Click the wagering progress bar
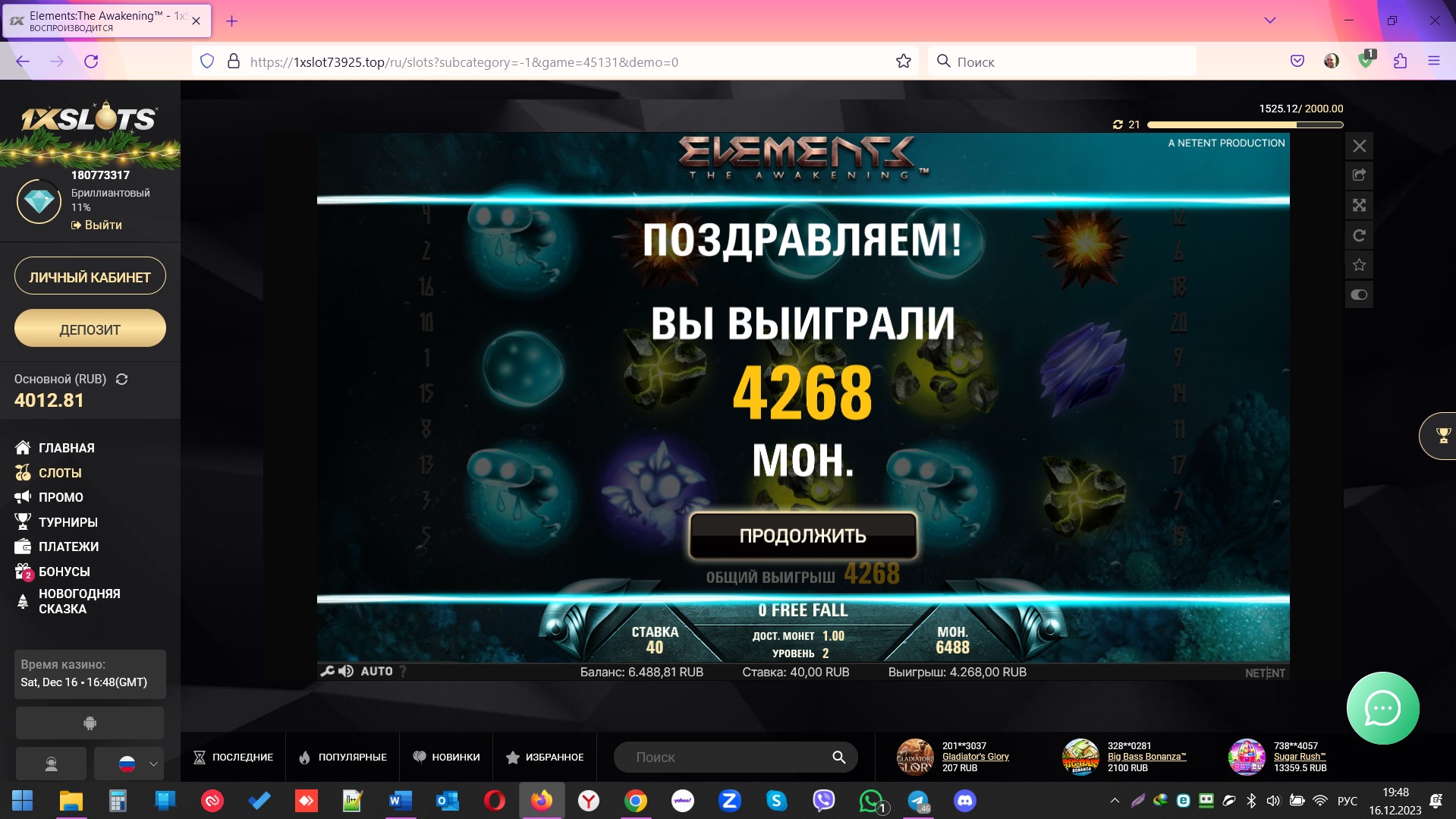The image size is (1456, 819). click(x=1245, y=124)
